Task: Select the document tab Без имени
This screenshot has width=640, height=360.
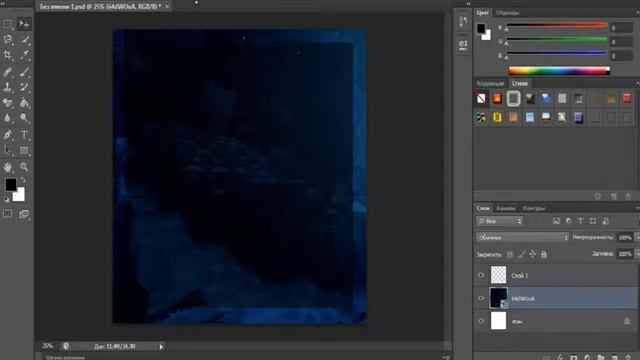Action: tap(100, 7)
